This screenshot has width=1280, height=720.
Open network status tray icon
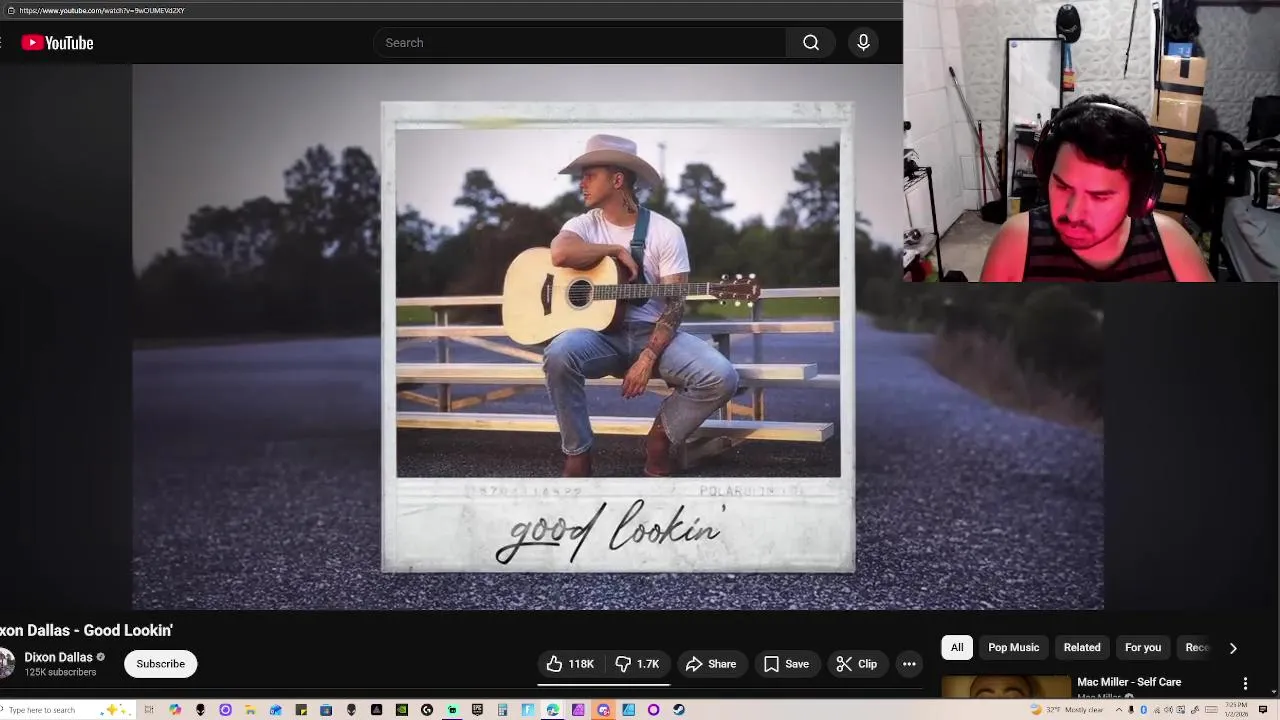[x=1157, y=710]
